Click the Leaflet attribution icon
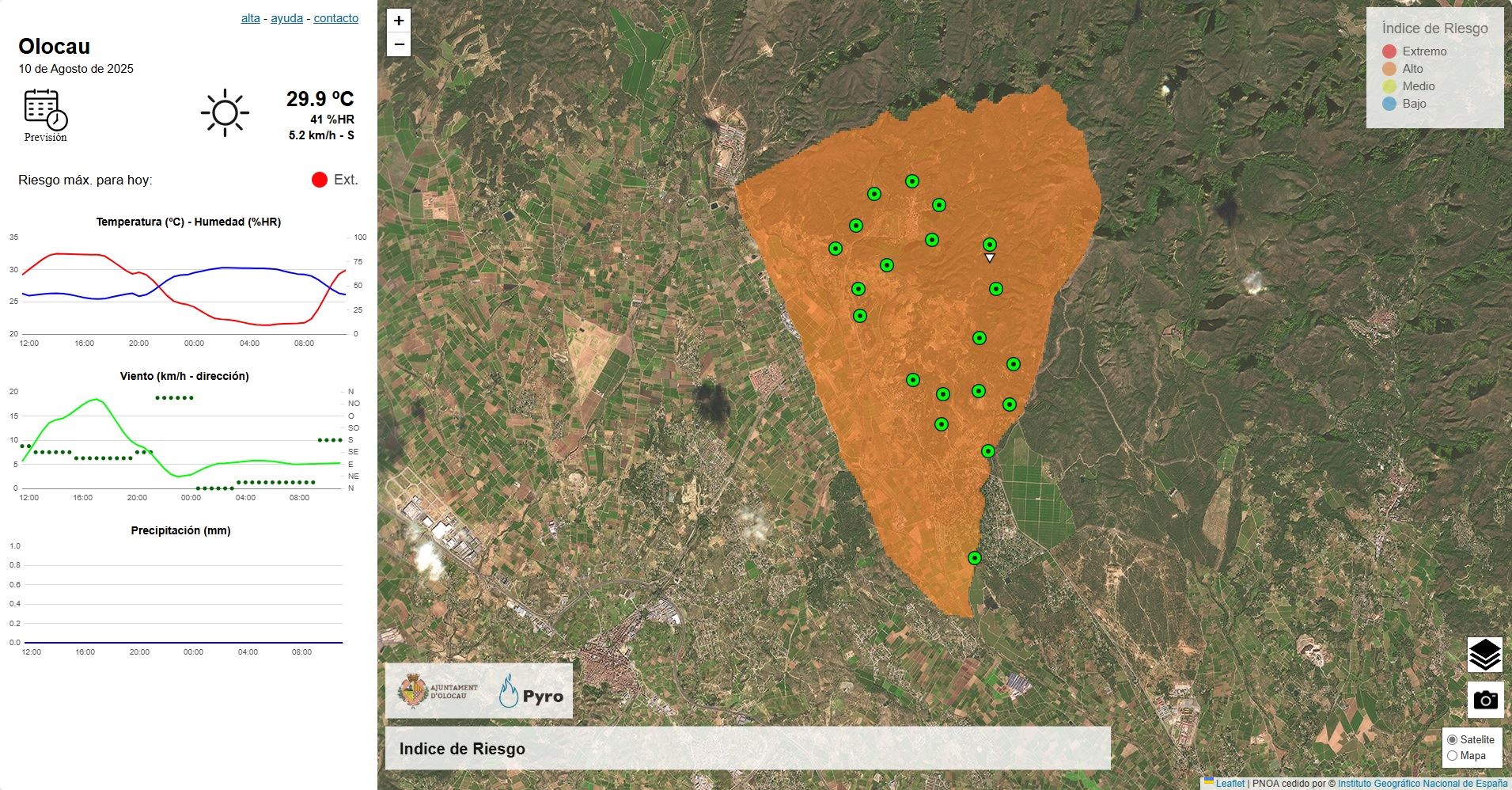Image resolution: width=1512 pixels, height=790 pixels. (1208, 780)
